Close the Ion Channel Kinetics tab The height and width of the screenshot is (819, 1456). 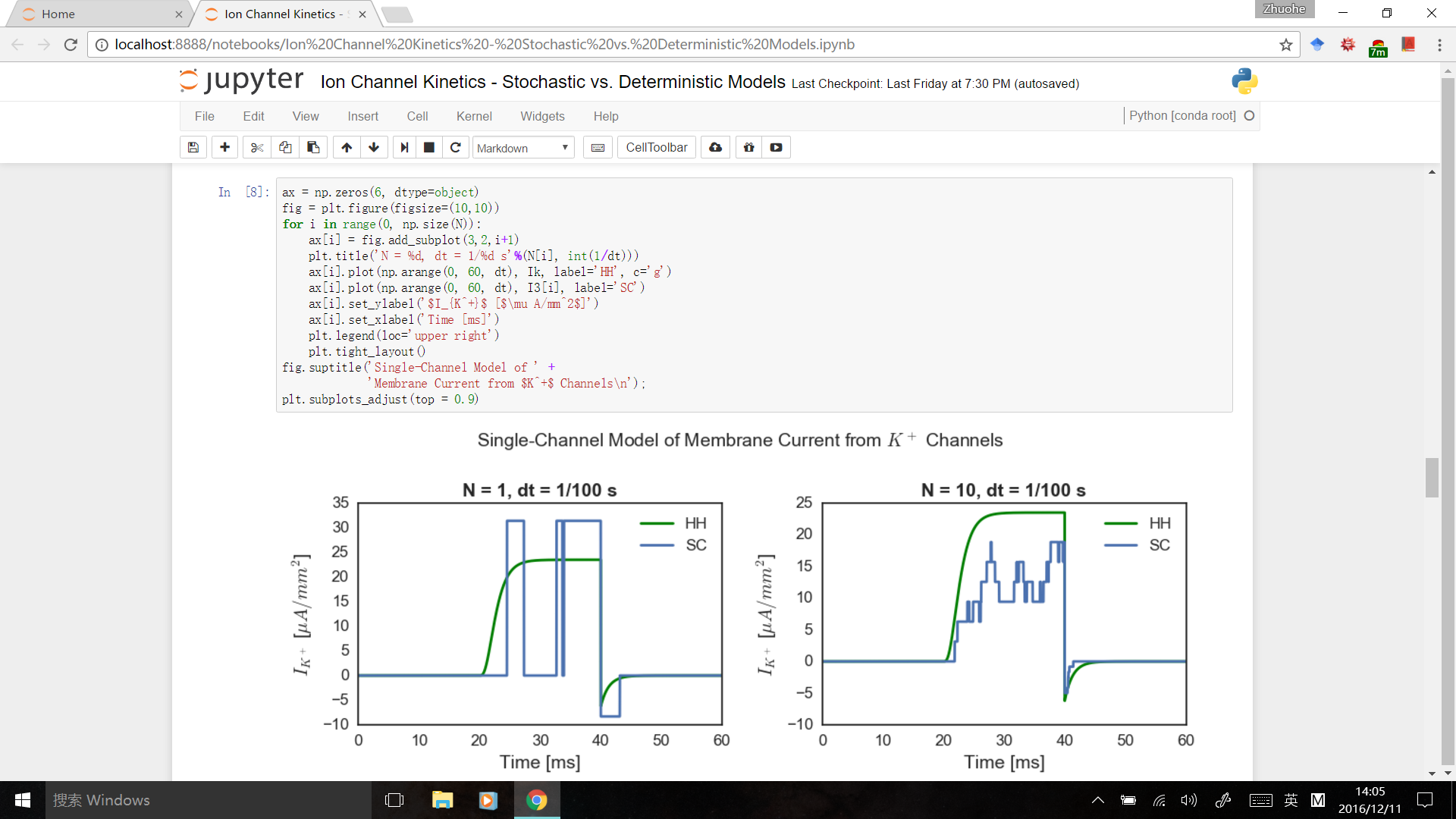(362, 14)
